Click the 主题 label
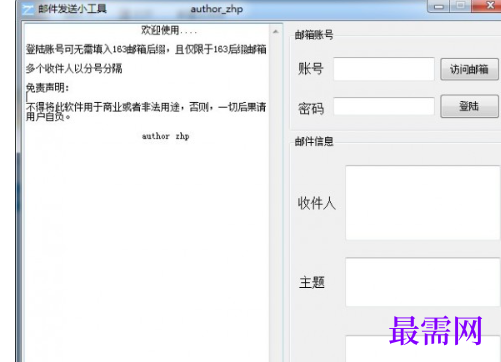501x362 pixels. point(312,282)
